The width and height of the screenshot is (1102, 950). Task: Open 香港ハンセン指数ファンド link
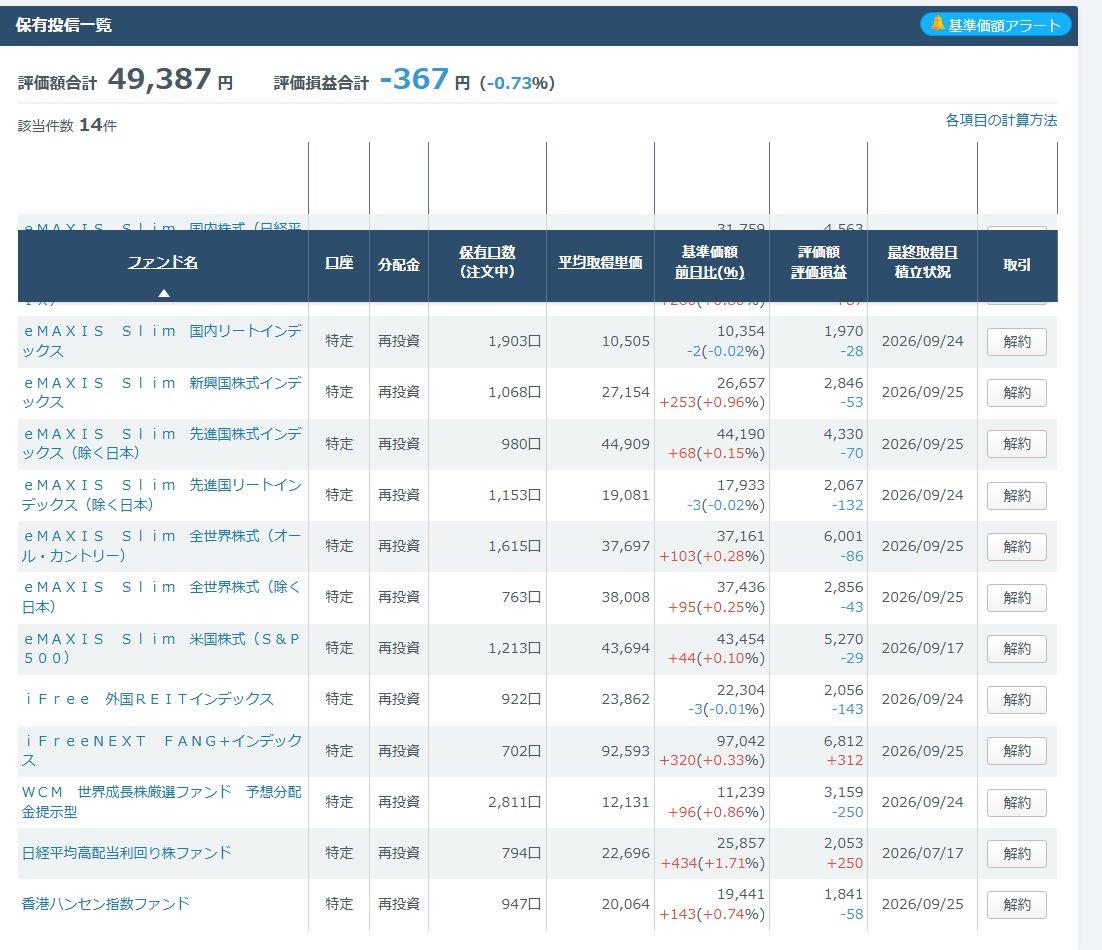pyautogui.click(x=105, y=904)
